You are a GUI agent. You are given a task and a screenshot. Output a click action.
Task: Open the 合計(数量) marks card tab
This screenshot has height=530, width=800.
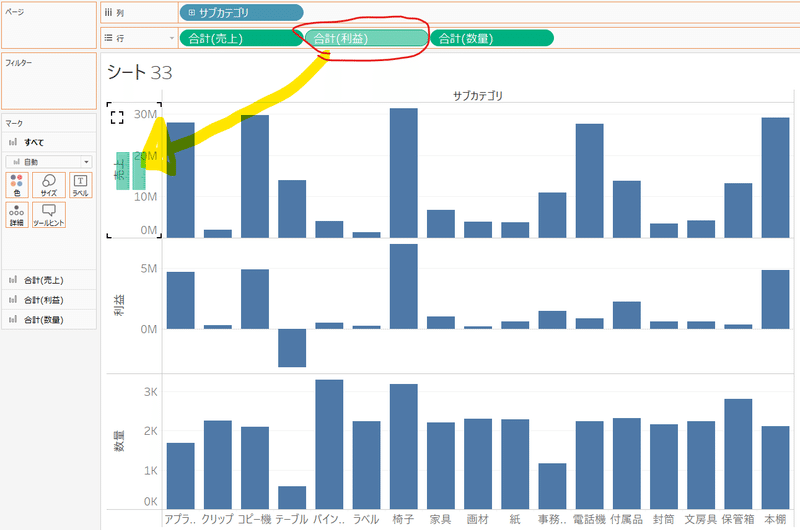tap(49, 320)
